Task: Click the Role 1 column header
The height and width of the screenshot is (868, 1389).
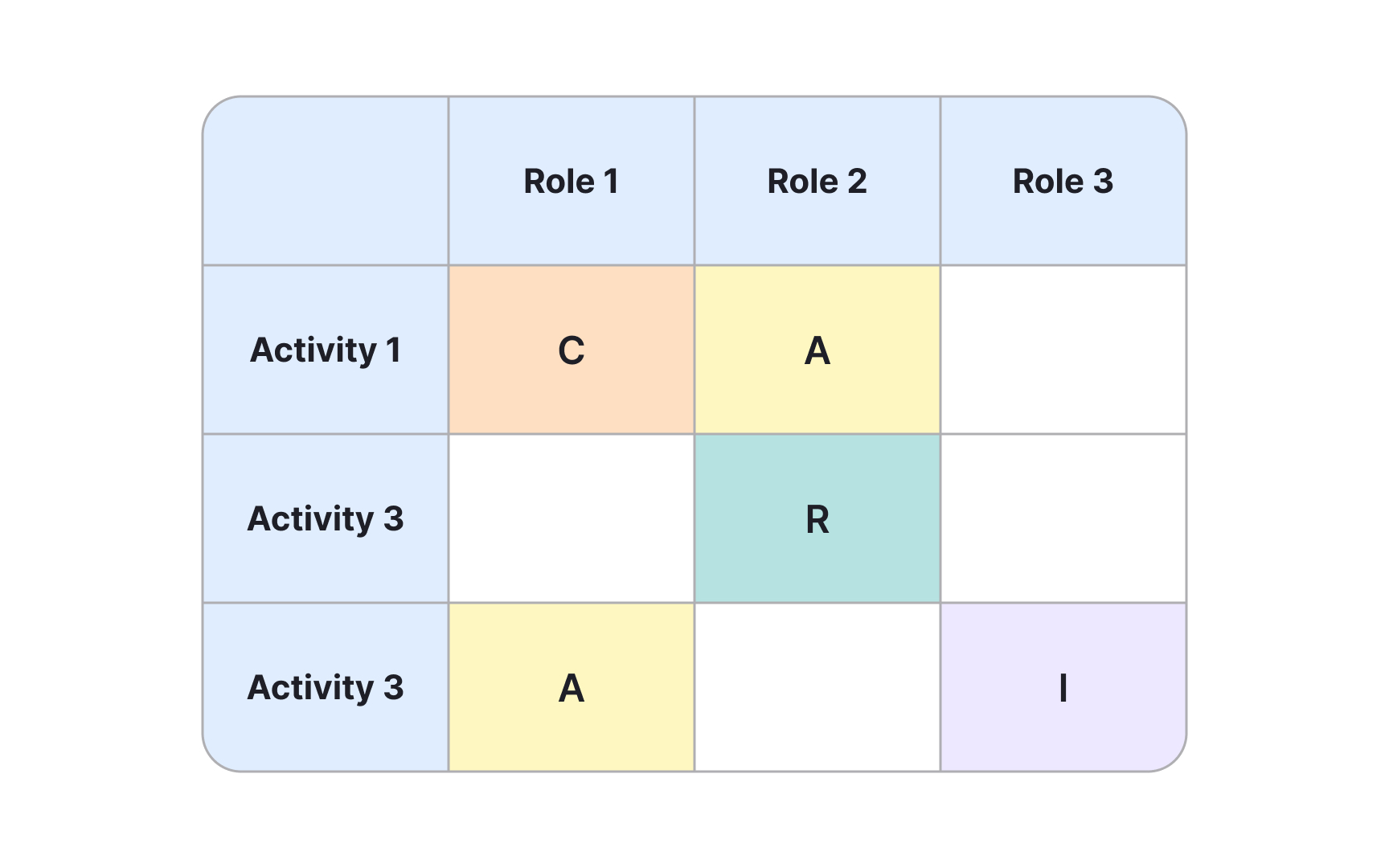Action: (571, 182)
